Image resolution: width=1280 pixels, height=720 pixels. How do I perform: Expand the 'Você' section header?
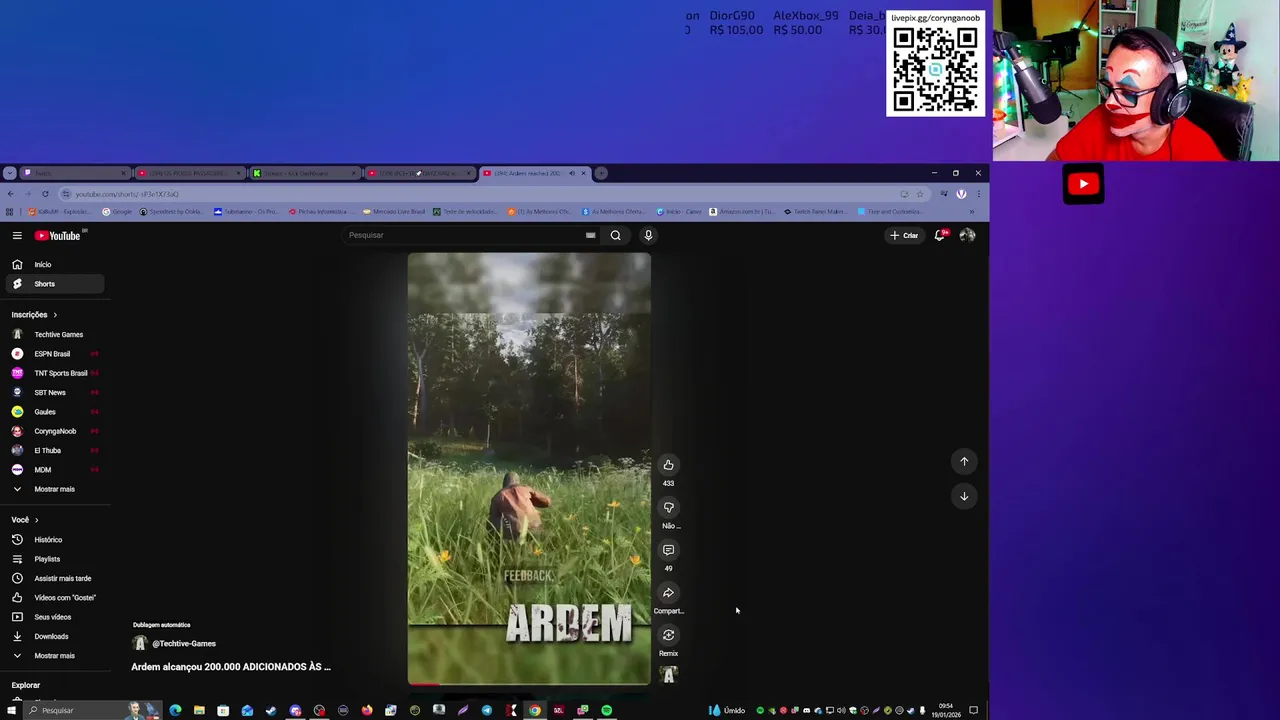25,520
